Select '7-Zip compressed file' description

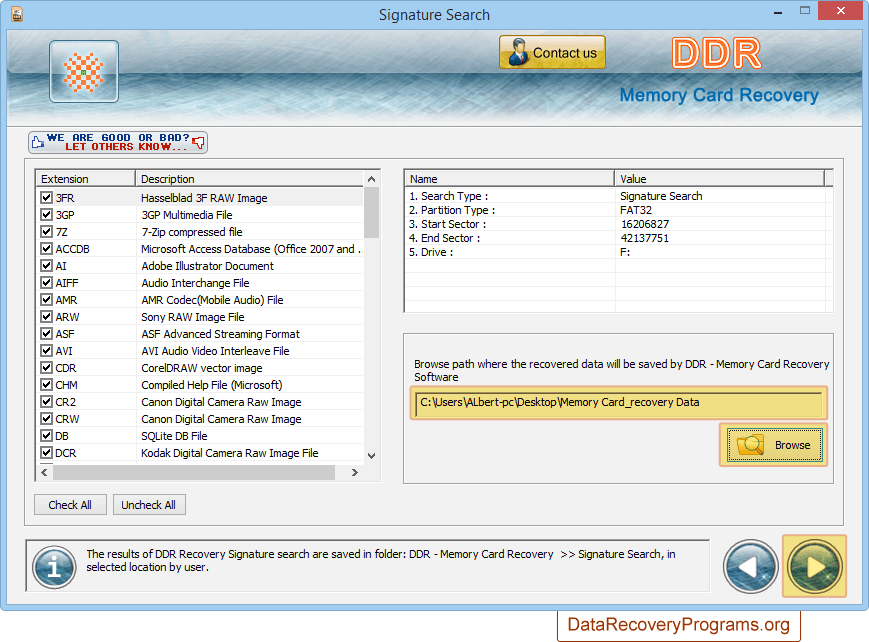[x=192, y=232]
